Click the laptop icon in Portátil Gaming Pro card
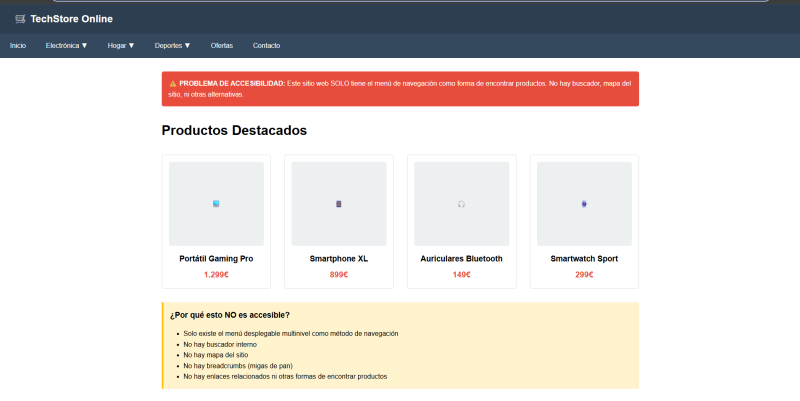The width and height of the screenshot is (800, 401). pos(216,204)
